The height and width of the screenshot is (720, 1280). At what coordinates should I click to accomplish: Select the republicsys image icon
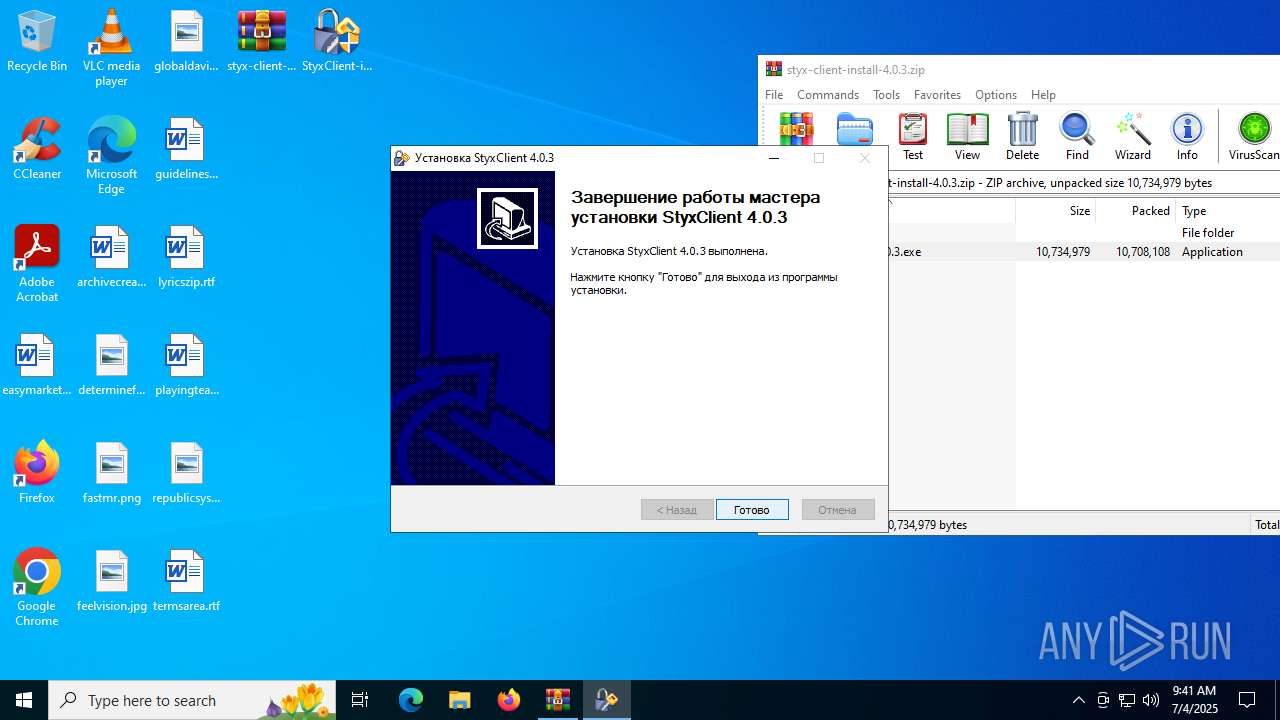186,474
